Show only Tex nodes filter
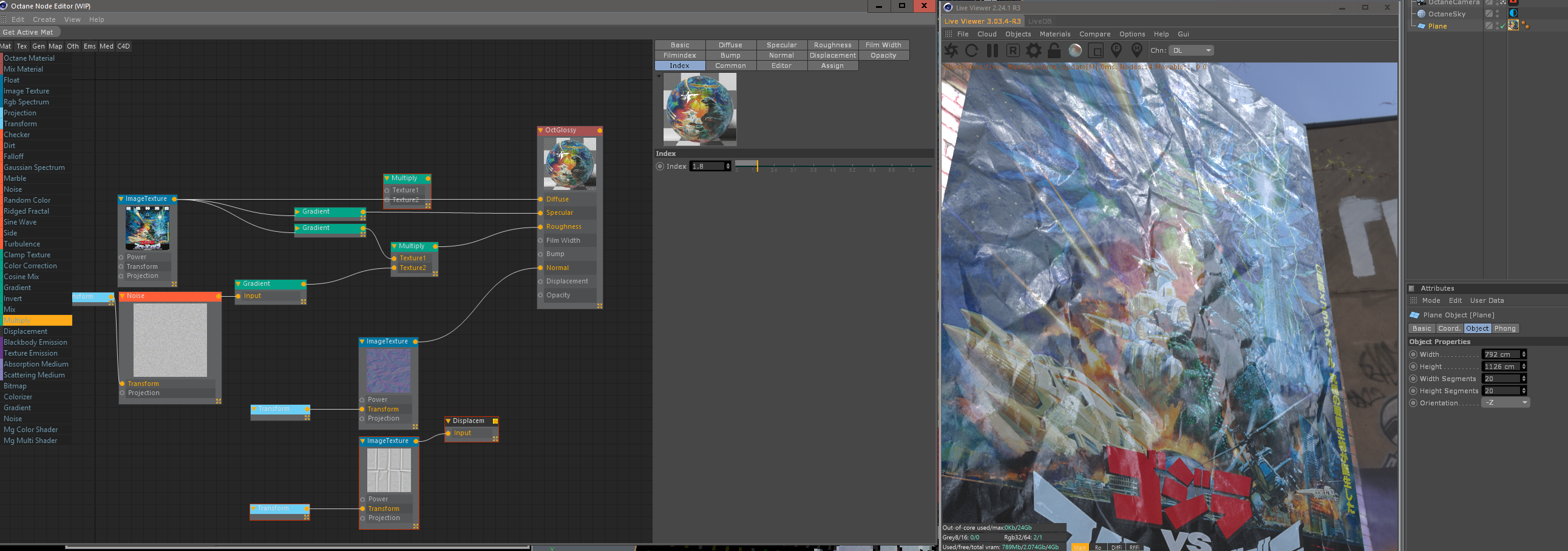The height and width of the screenshot is (551, 1568). 22,46
